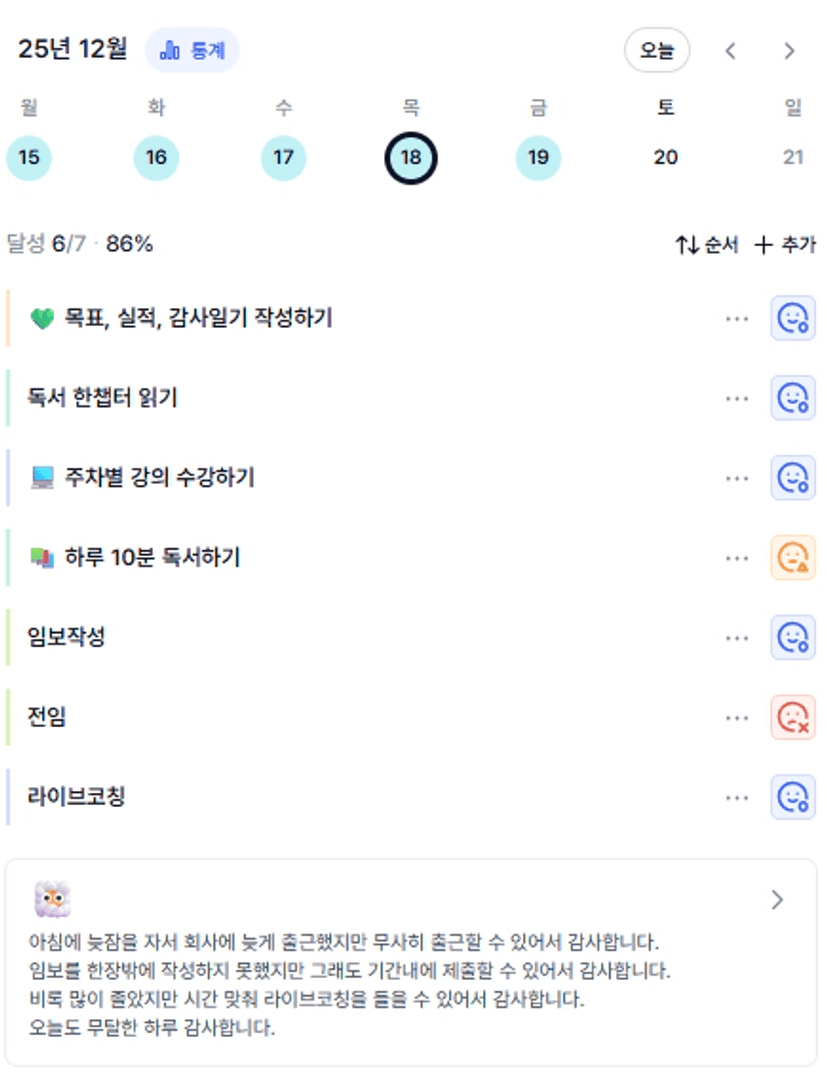This screenshot has width=827, height=1072.
Task: Click the + 추가 add button
Action: (784, 245)
